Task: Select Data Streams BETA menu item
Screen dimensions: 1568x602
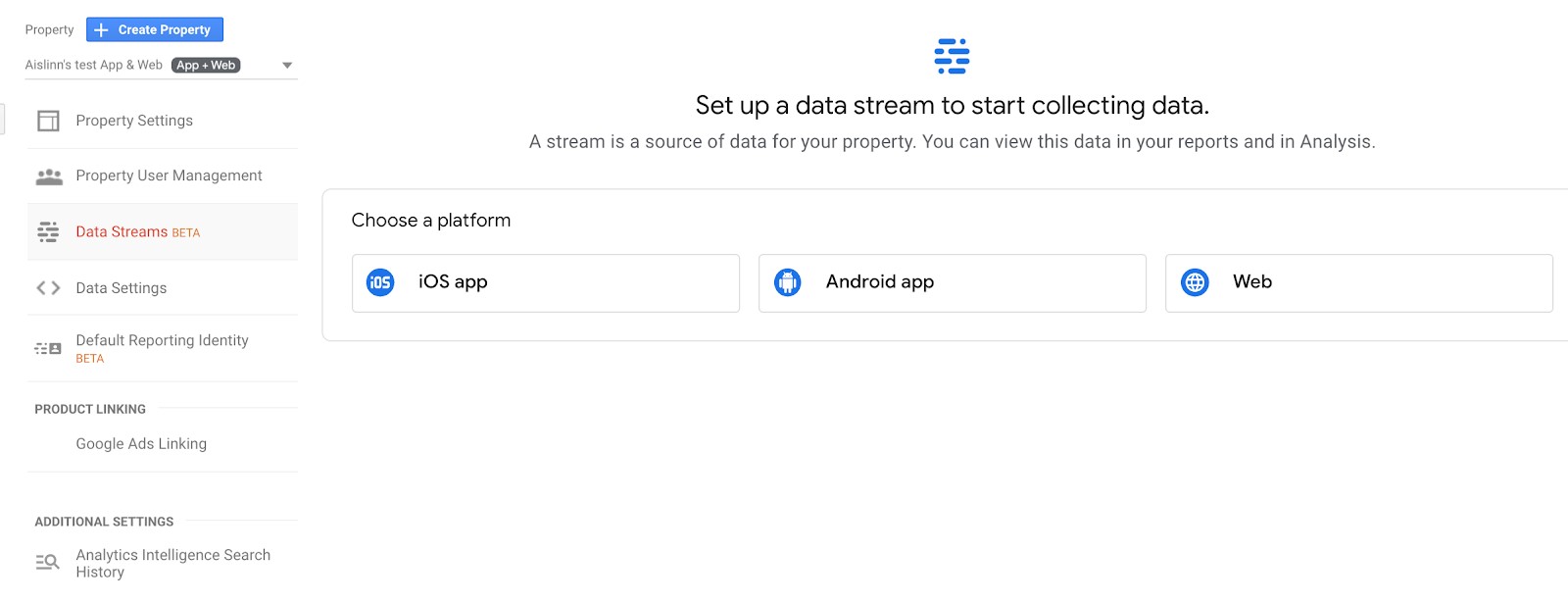Action: point(137,232)
